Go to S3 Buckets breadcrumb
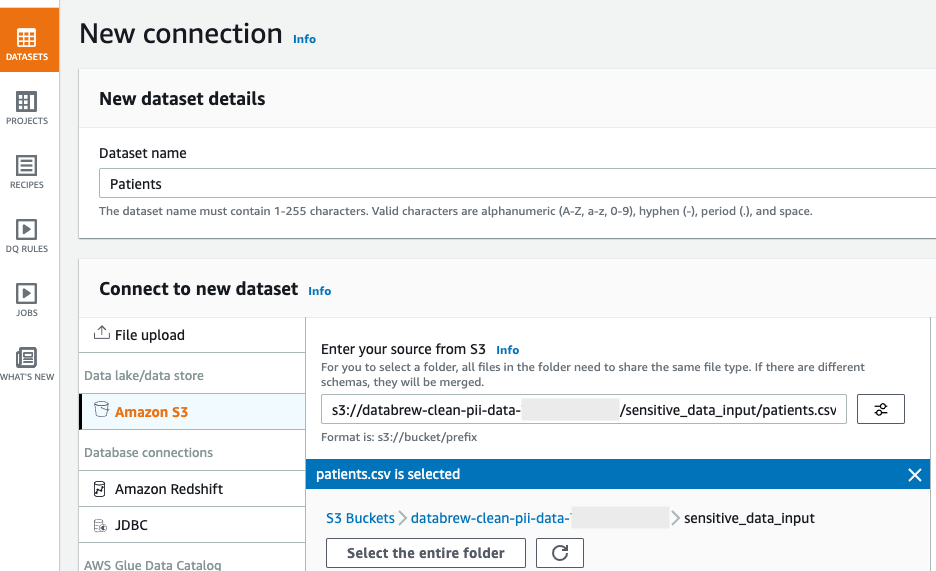 tap(360, 518)
